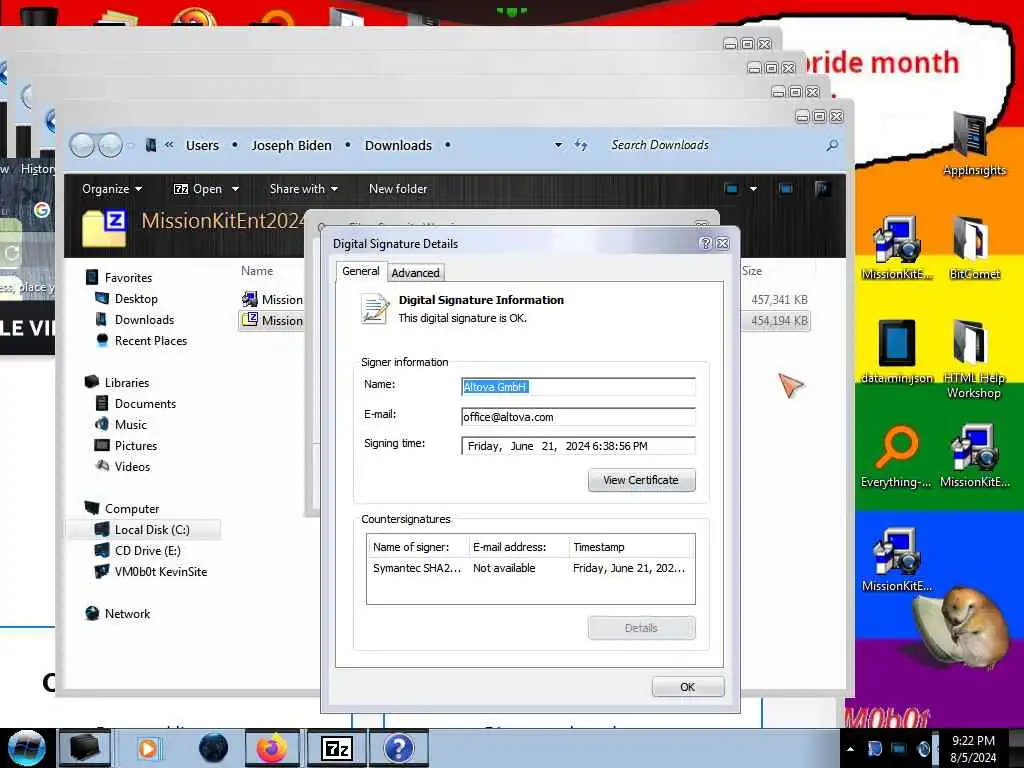Image resolution: width=1024 pixels, height=768 pixels.
Task: Switch to the Advanced tab
Action: coord(415,273)
